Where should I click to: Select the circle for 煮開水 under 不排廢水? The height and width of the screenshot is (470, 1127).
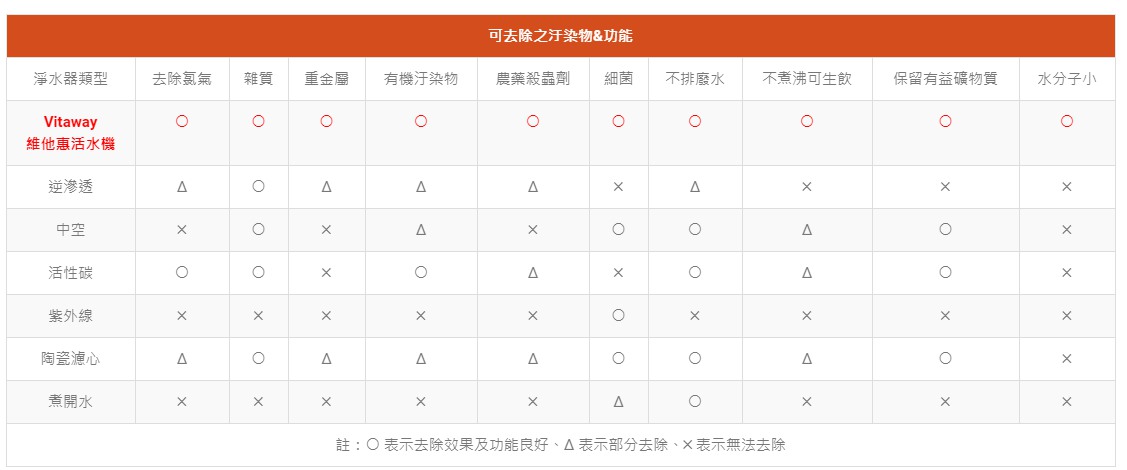(695, 402)
